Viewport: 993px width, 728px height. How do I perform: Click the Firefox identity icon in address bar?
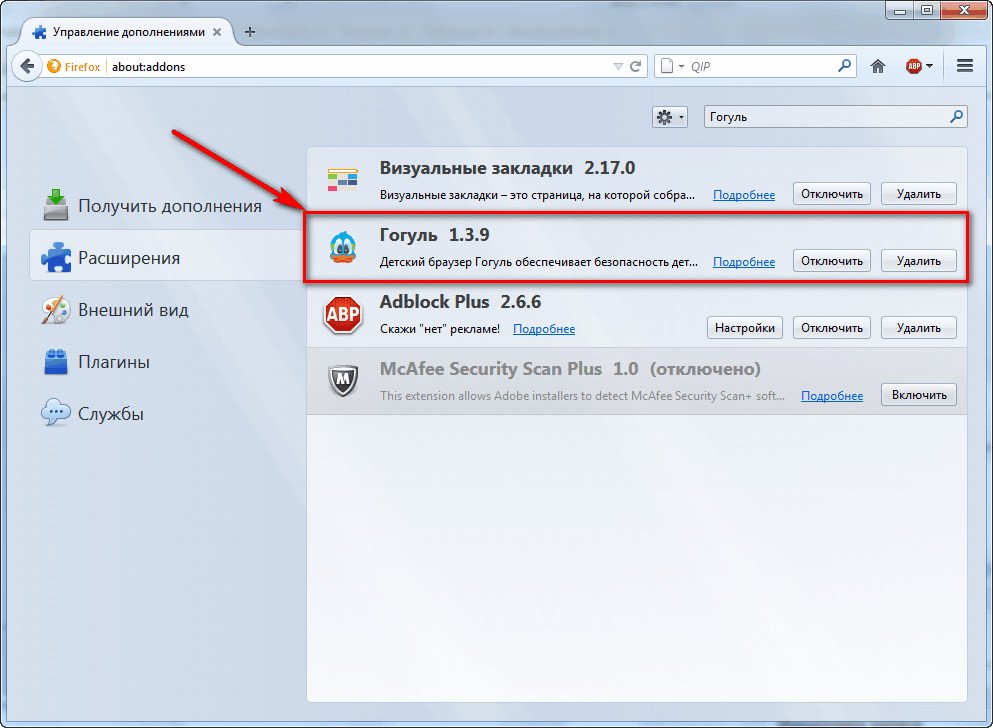pyautogui.click(x=54, y=66)
